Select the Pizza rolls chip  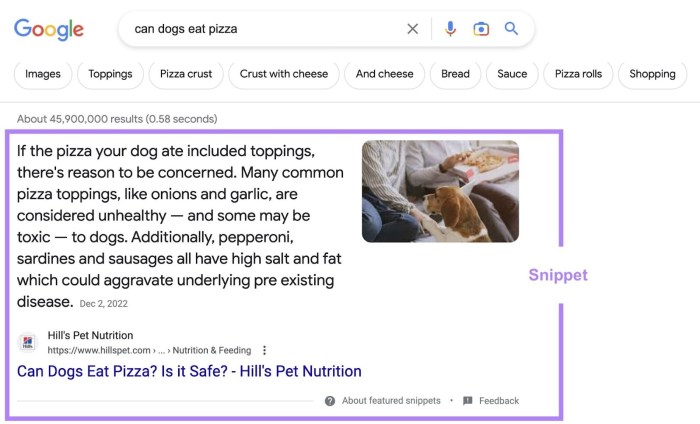pyautogui.click(x=576, y=74)
